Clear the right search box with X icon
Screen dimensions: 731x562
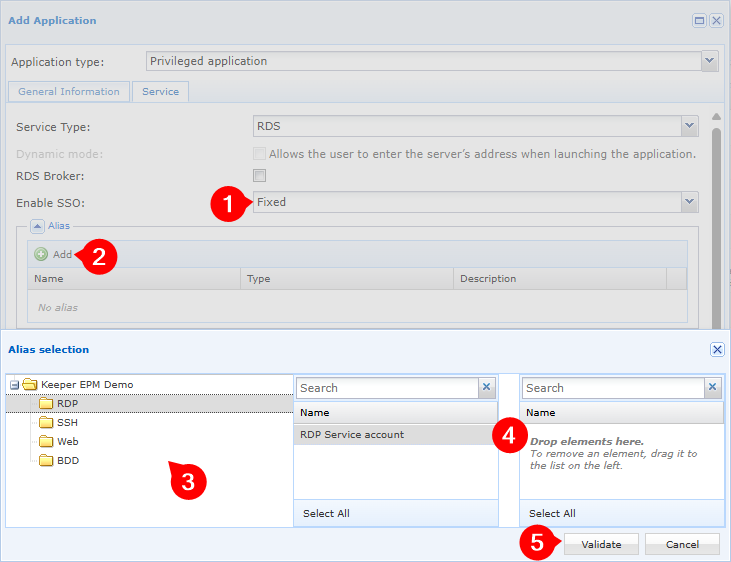pos(712,387)
